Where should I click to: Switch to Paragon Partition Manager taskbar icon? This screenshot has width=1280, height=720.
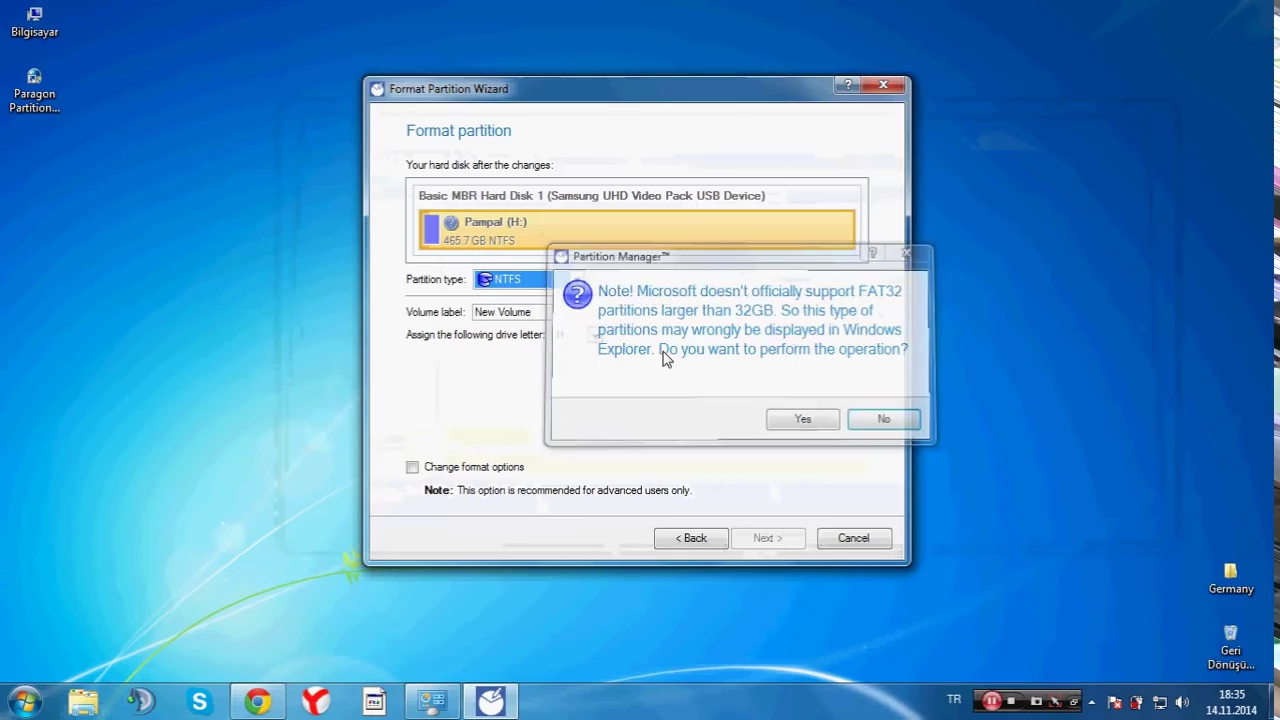point(491,702)
